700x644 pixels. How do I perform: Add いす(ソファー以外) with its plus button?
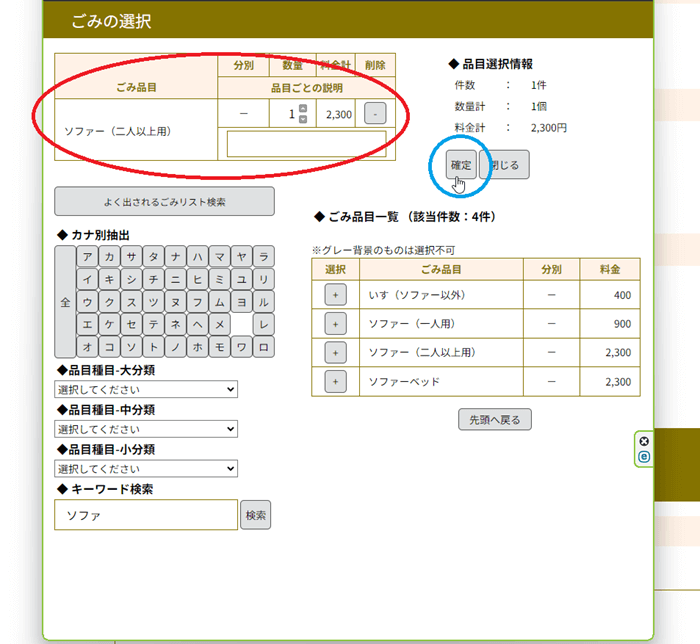335,295
